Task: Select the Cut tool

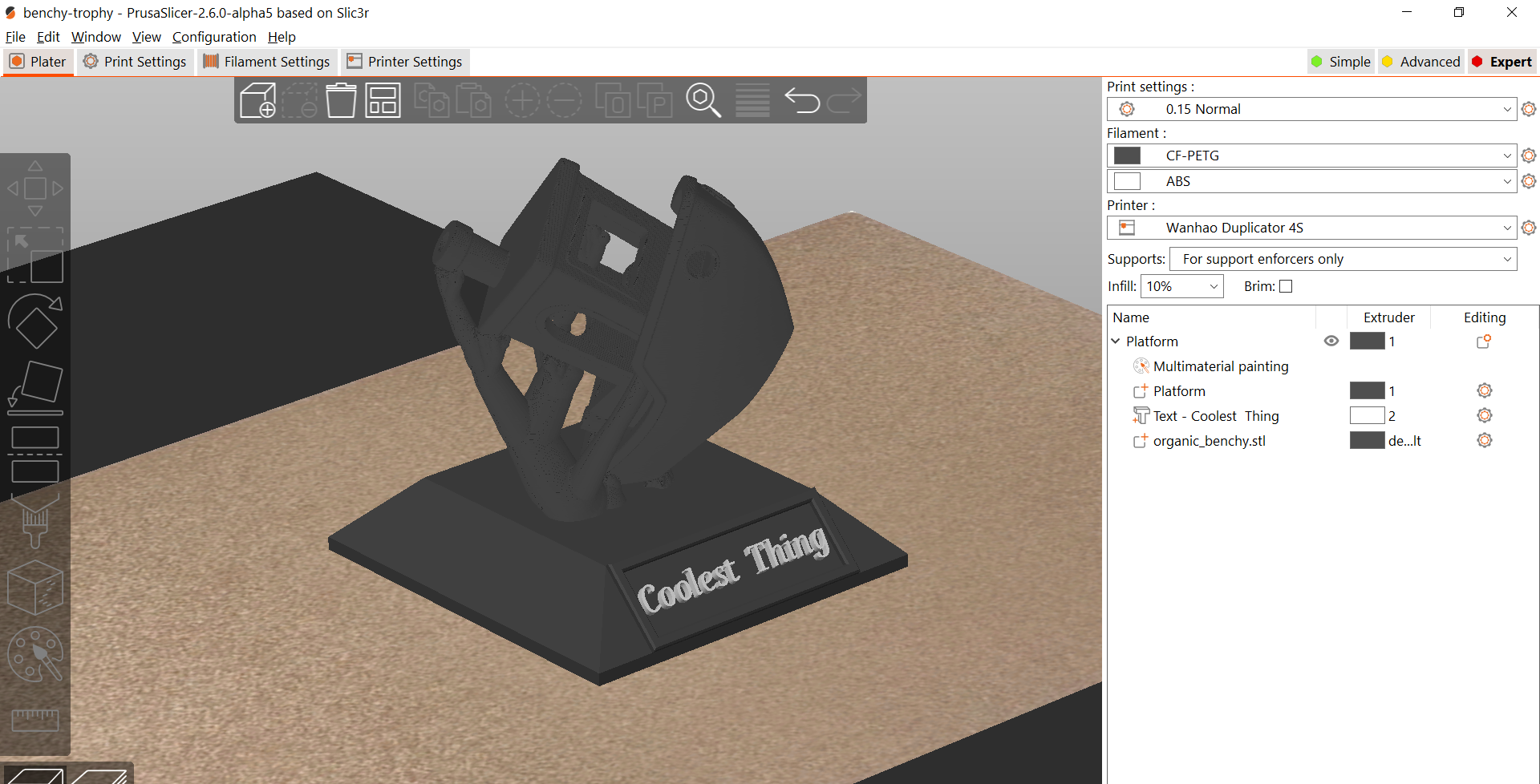Action: click(35, 454)
